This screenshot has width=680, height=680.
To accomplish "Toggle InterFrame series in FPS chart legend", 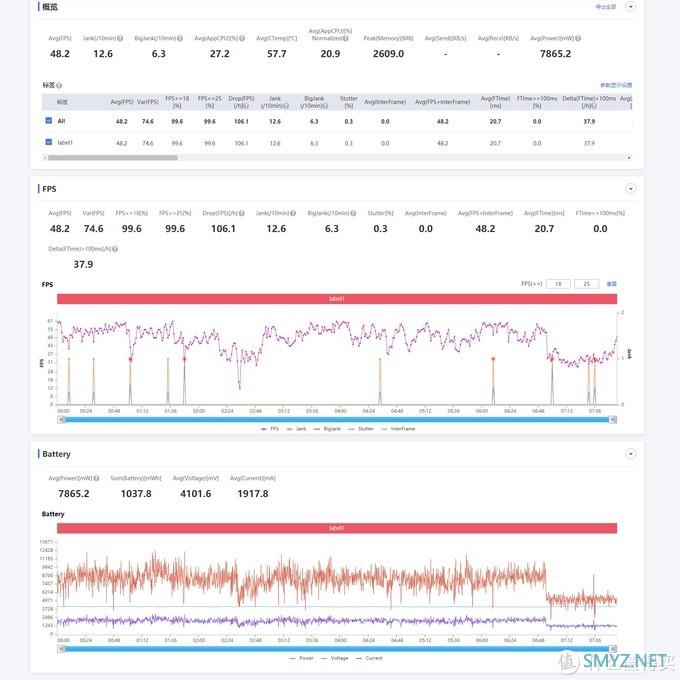I will pos(398,429).
